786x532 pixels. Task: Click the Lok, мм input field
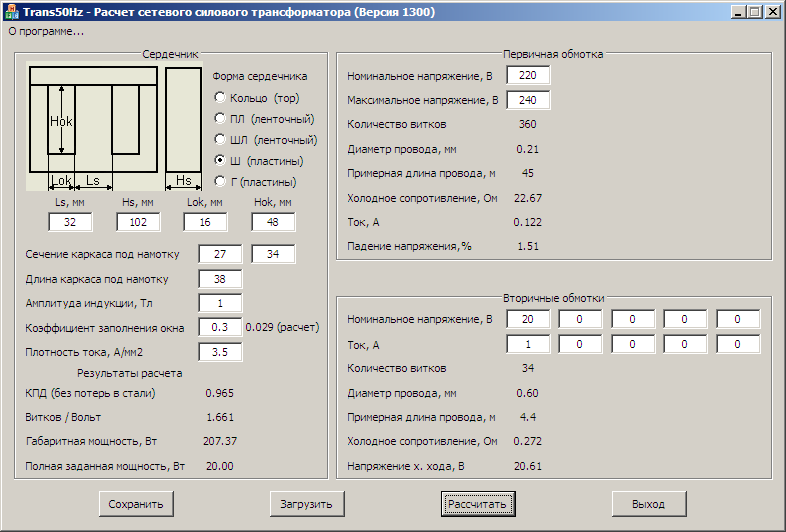[205, 222]
